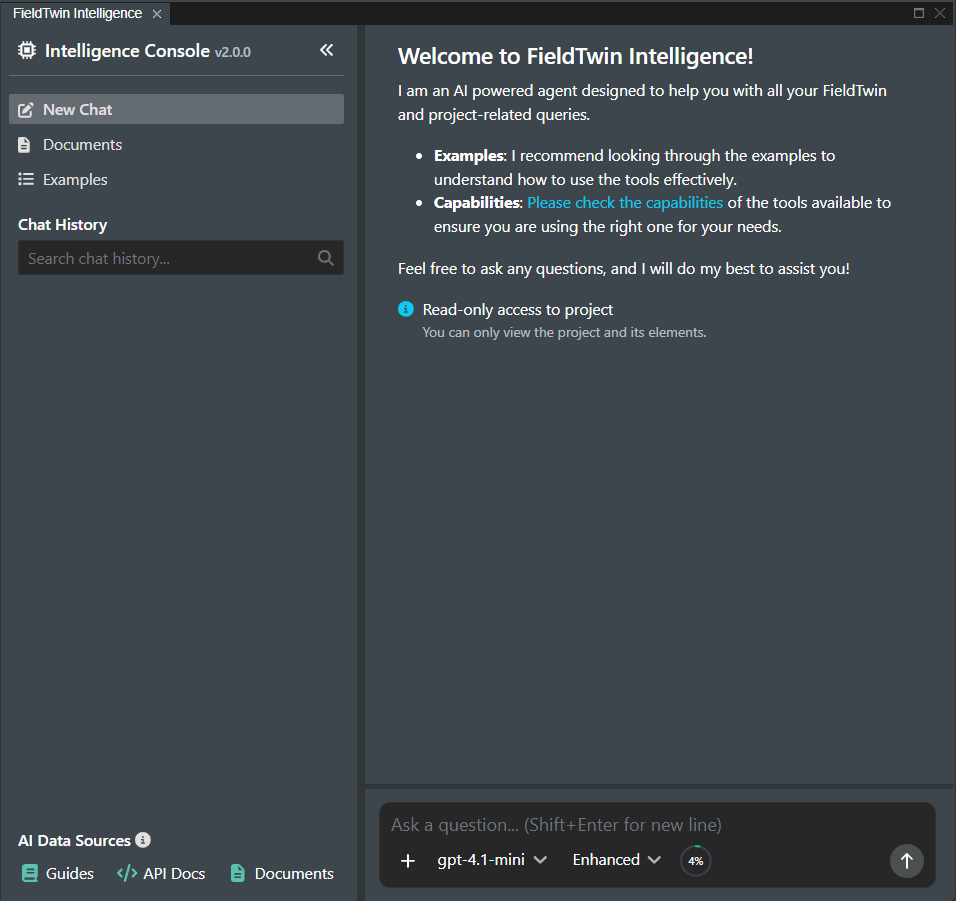
Task: Close the FieldTwin Intelligence tab
Action: [157, 14]
